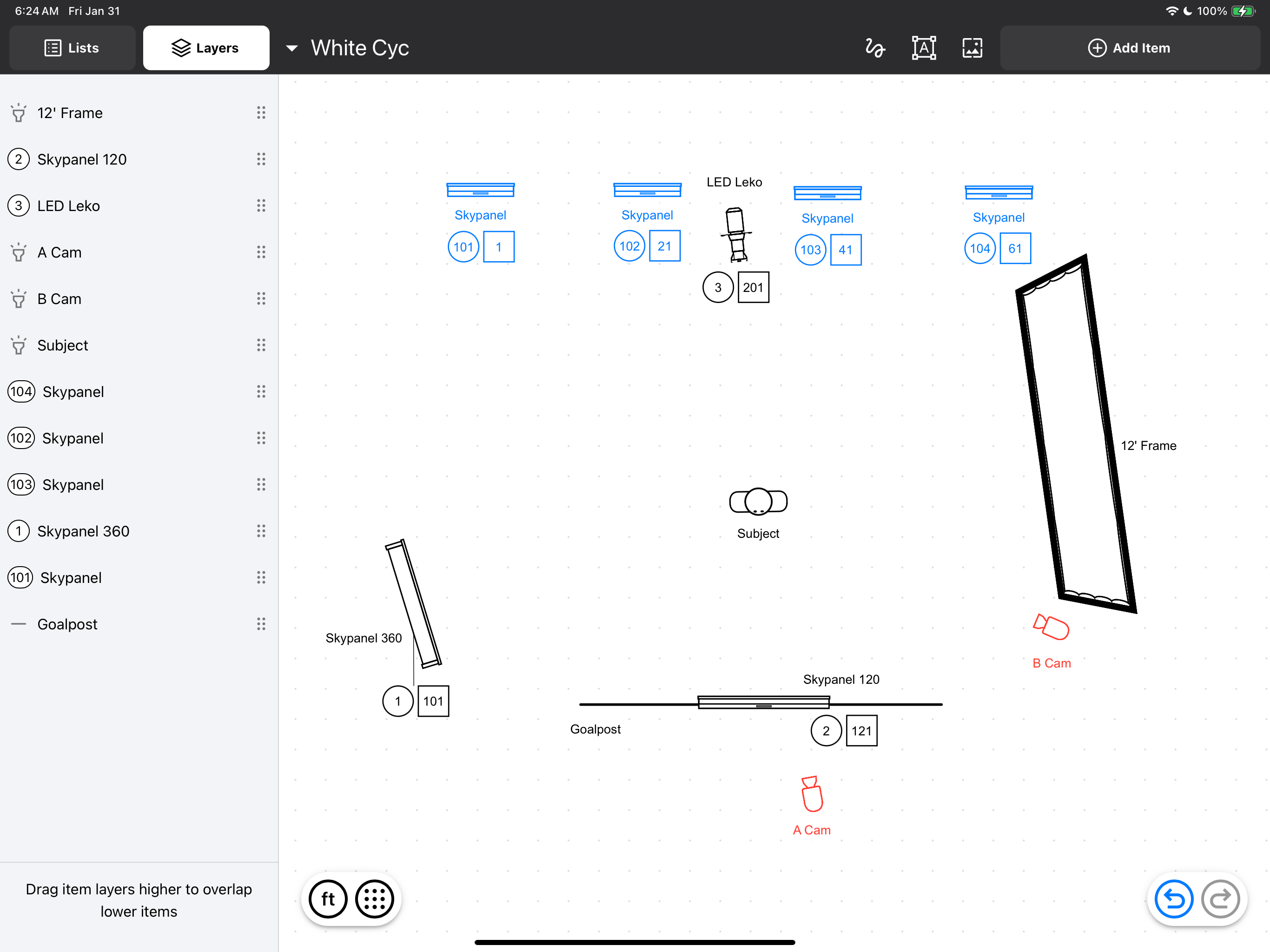Select the 12' Frame object on canvas
1270x952 pixels.
tap(1076, 434)
